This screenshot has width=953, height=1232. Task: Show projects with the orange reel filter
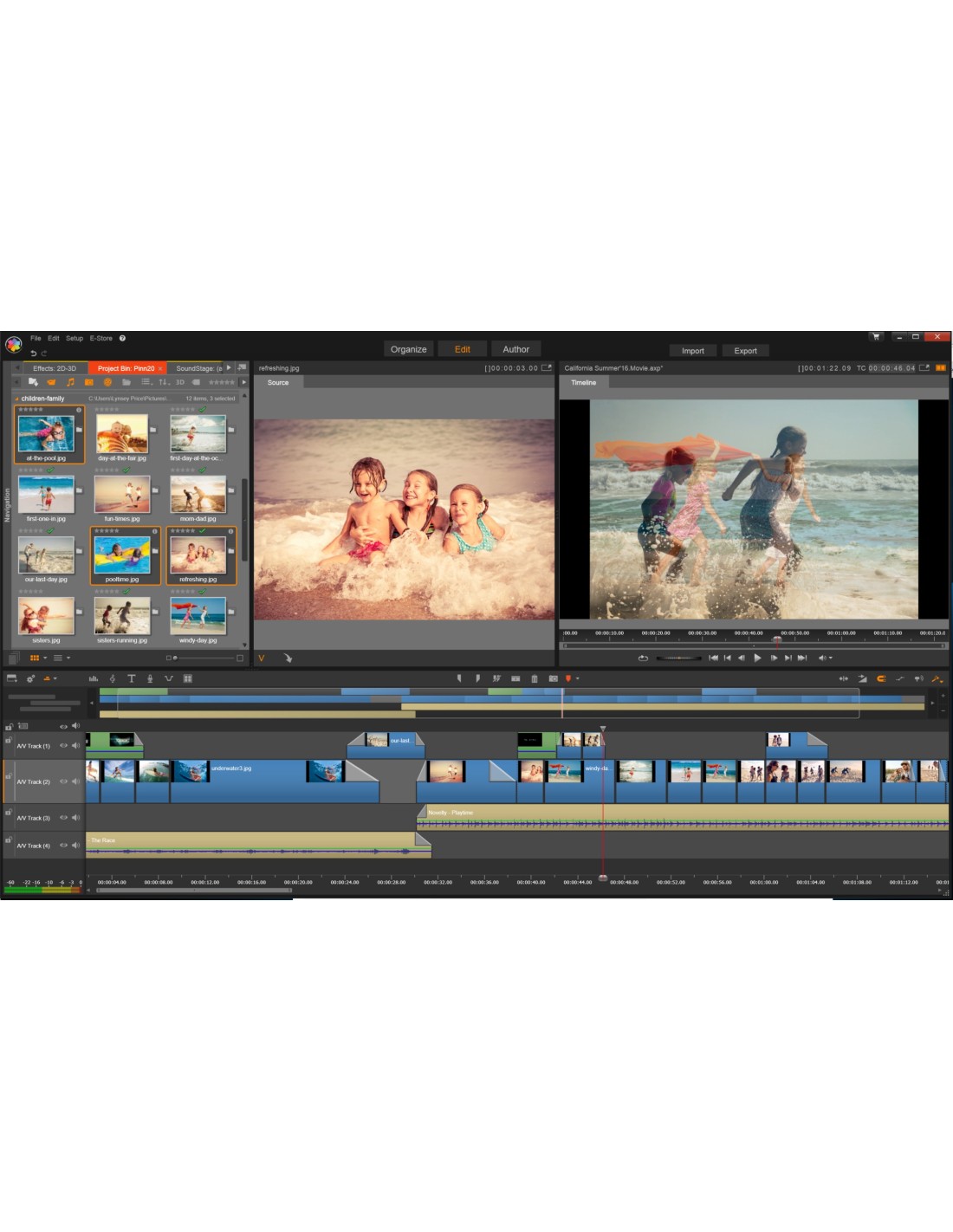coord(107,382)
